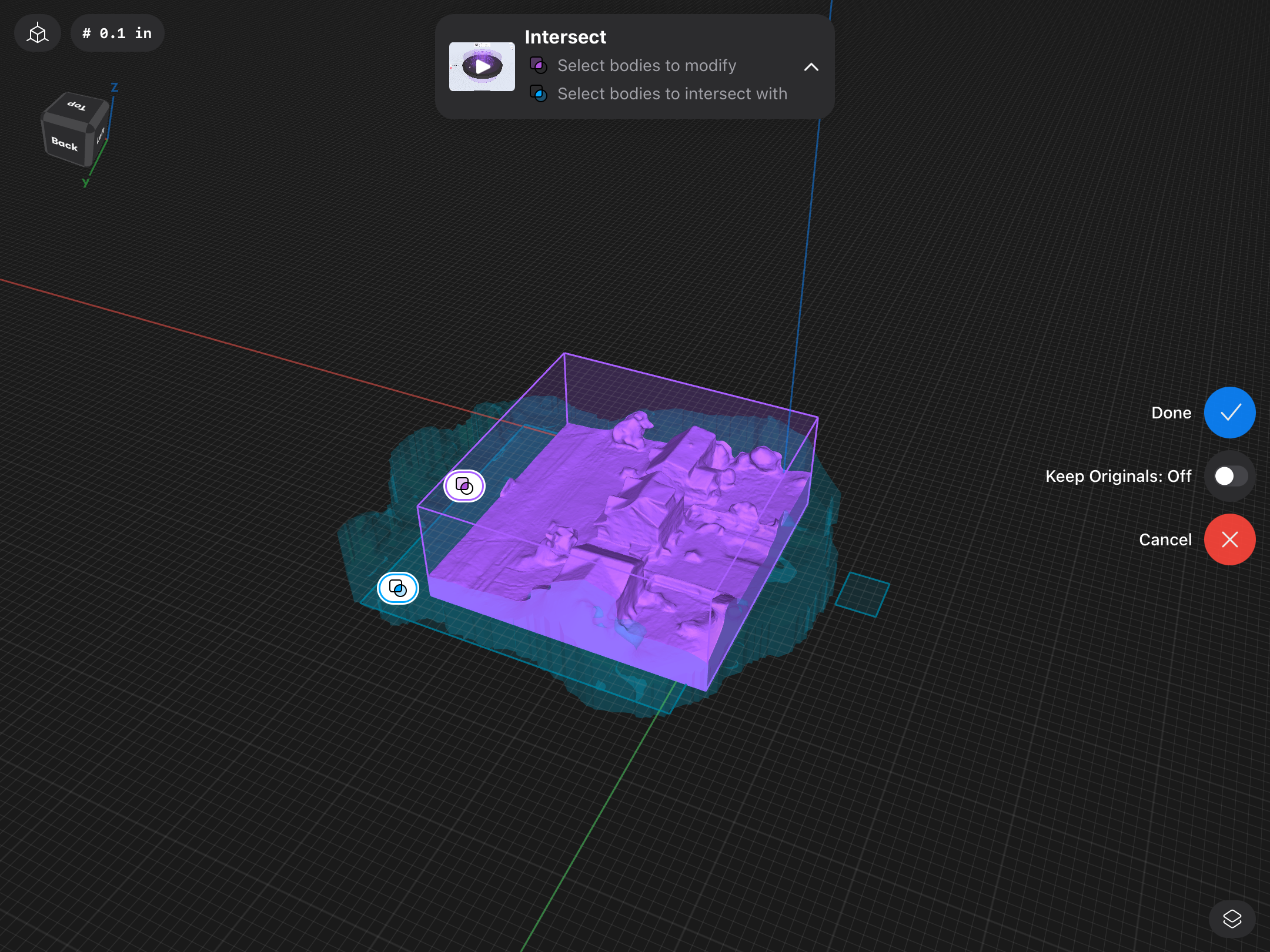Click the layers stack icon
The width and height of the screenshot is (1270, 952).
1232,919
